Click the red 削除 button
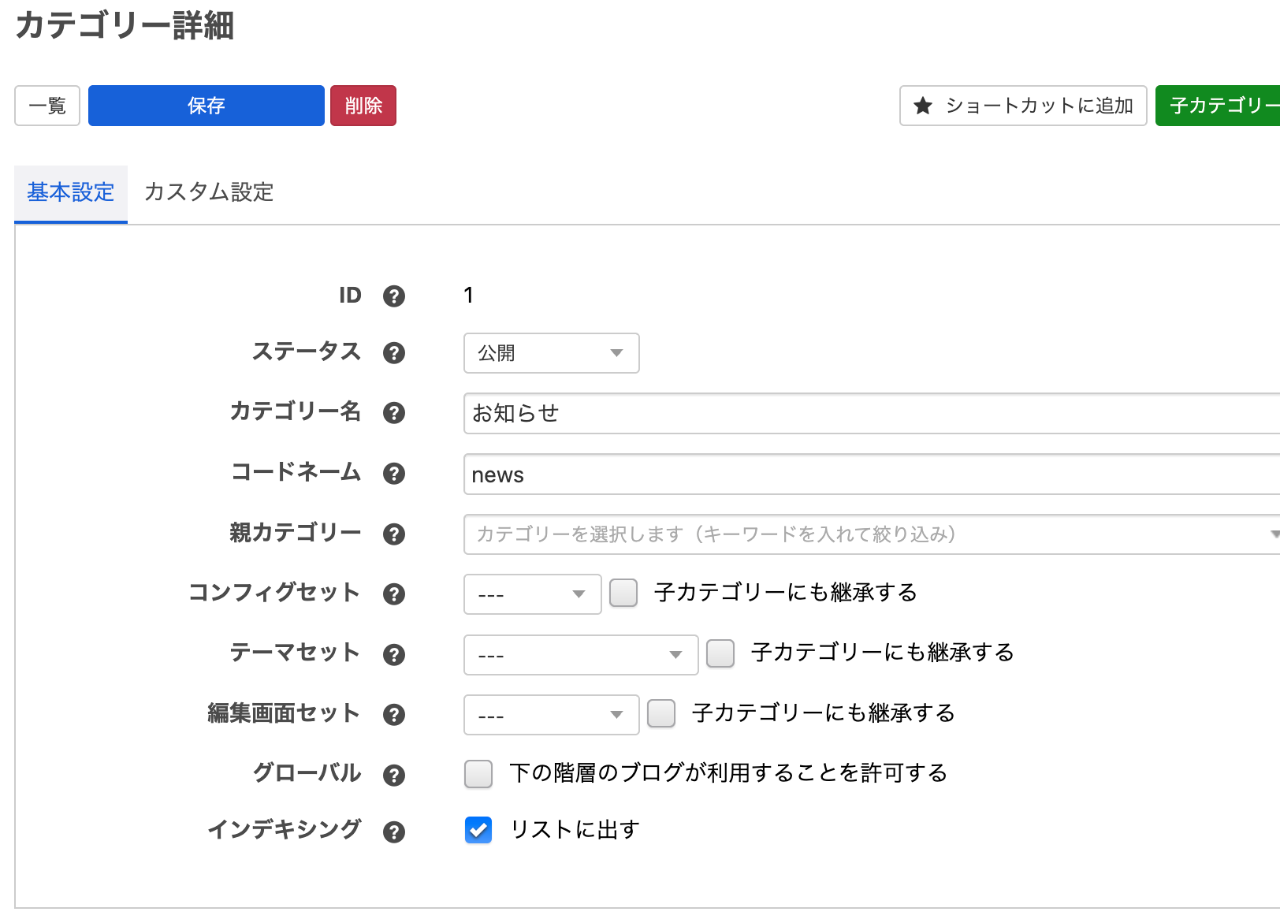Viewport: 1280px width, 923px height. point(363,106)
